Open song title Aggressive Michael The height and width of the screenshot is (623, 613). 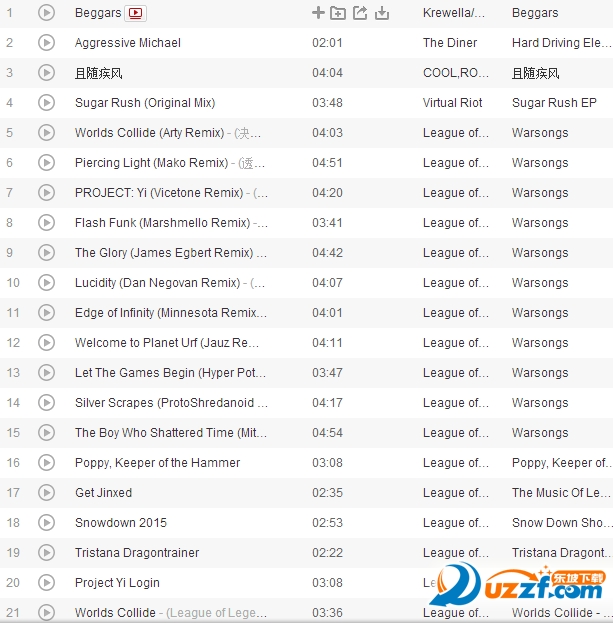click(x=128, y=43)
